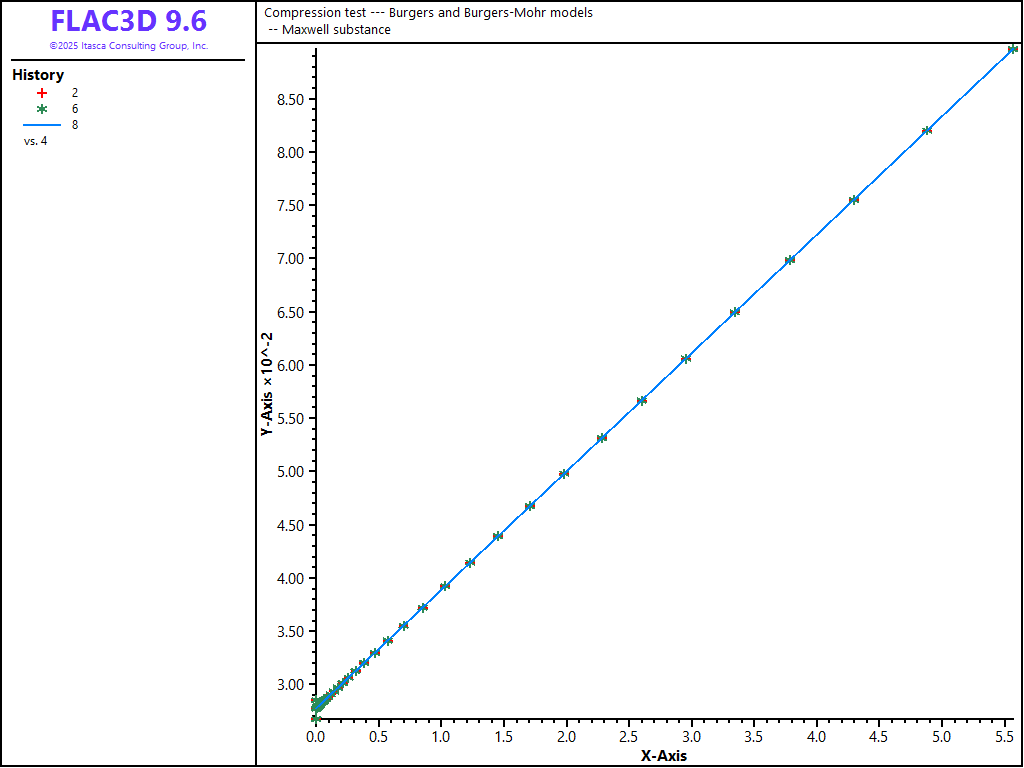
Task: Click the FLAC3D 9.6 title text
Action: (x=129, y=22)
